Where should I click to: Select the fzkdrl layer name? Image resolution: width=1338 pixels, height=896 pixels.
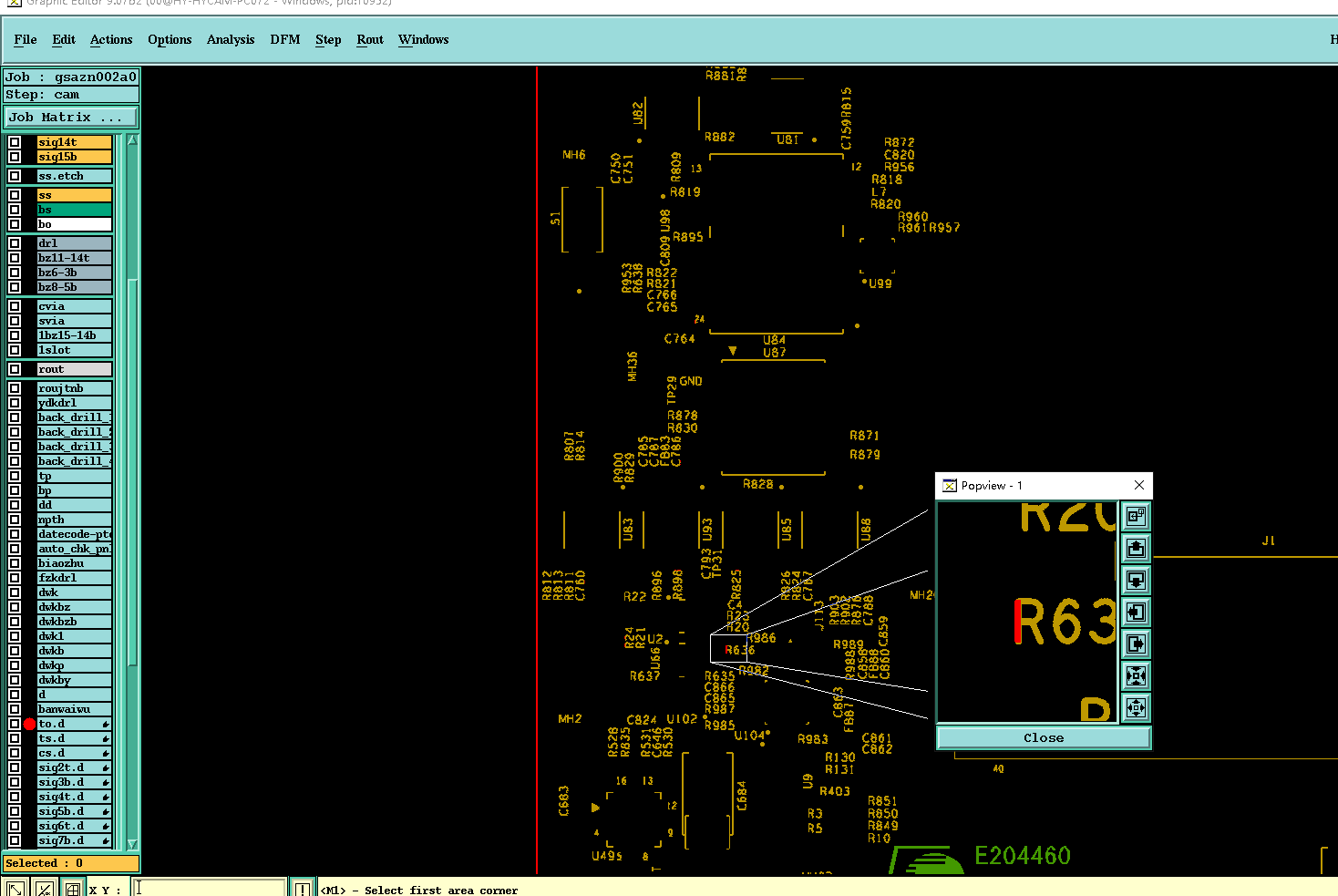(x=74, y=578)
